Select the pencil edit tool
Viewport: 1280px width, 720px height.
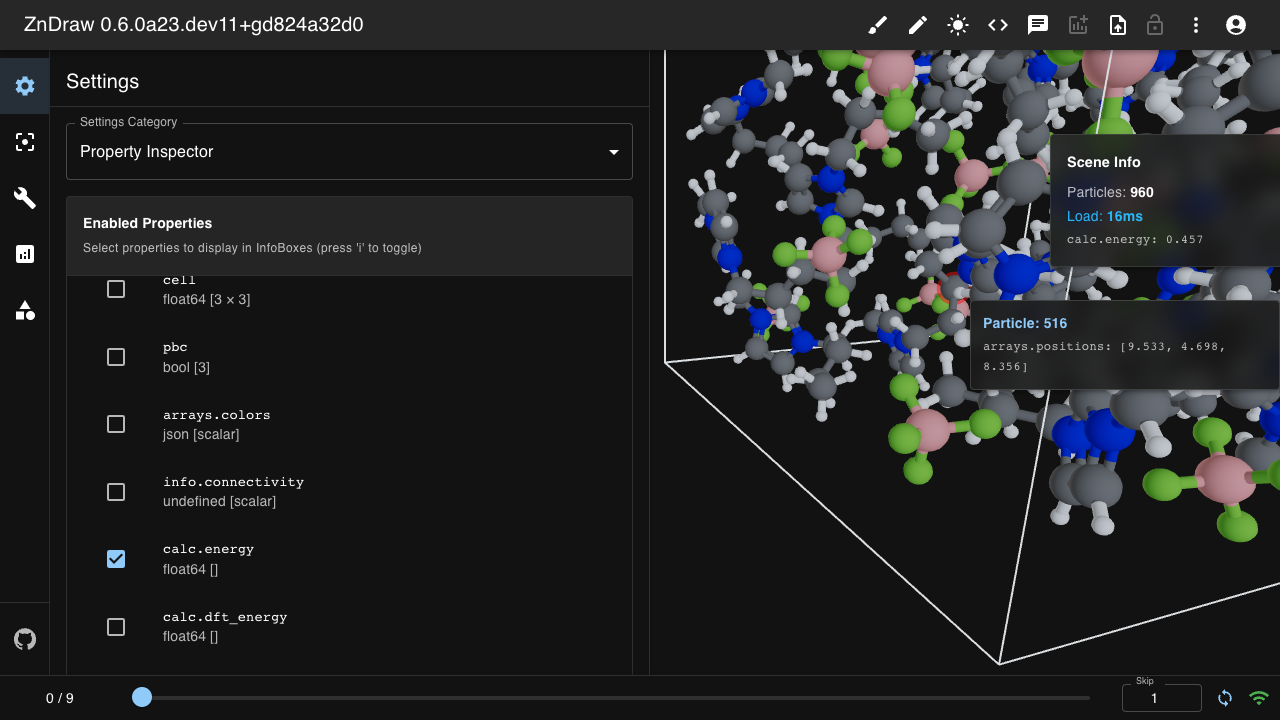click(x=918, y=25)
